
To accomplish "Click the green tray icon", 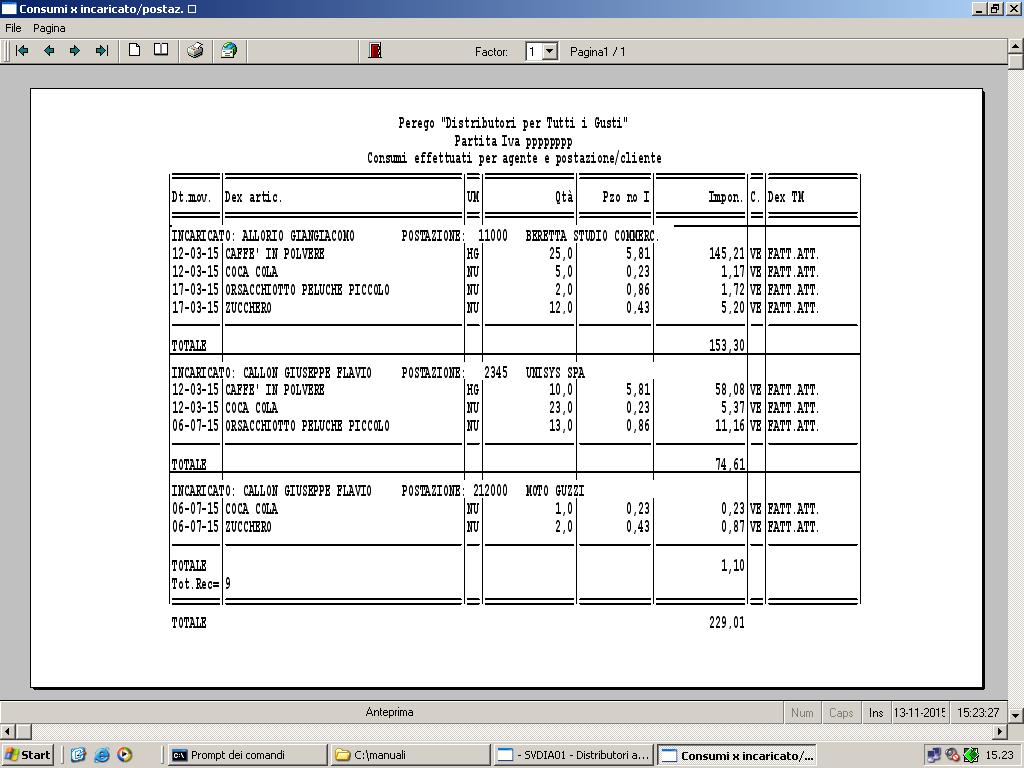I will click(x=971, y=756).
